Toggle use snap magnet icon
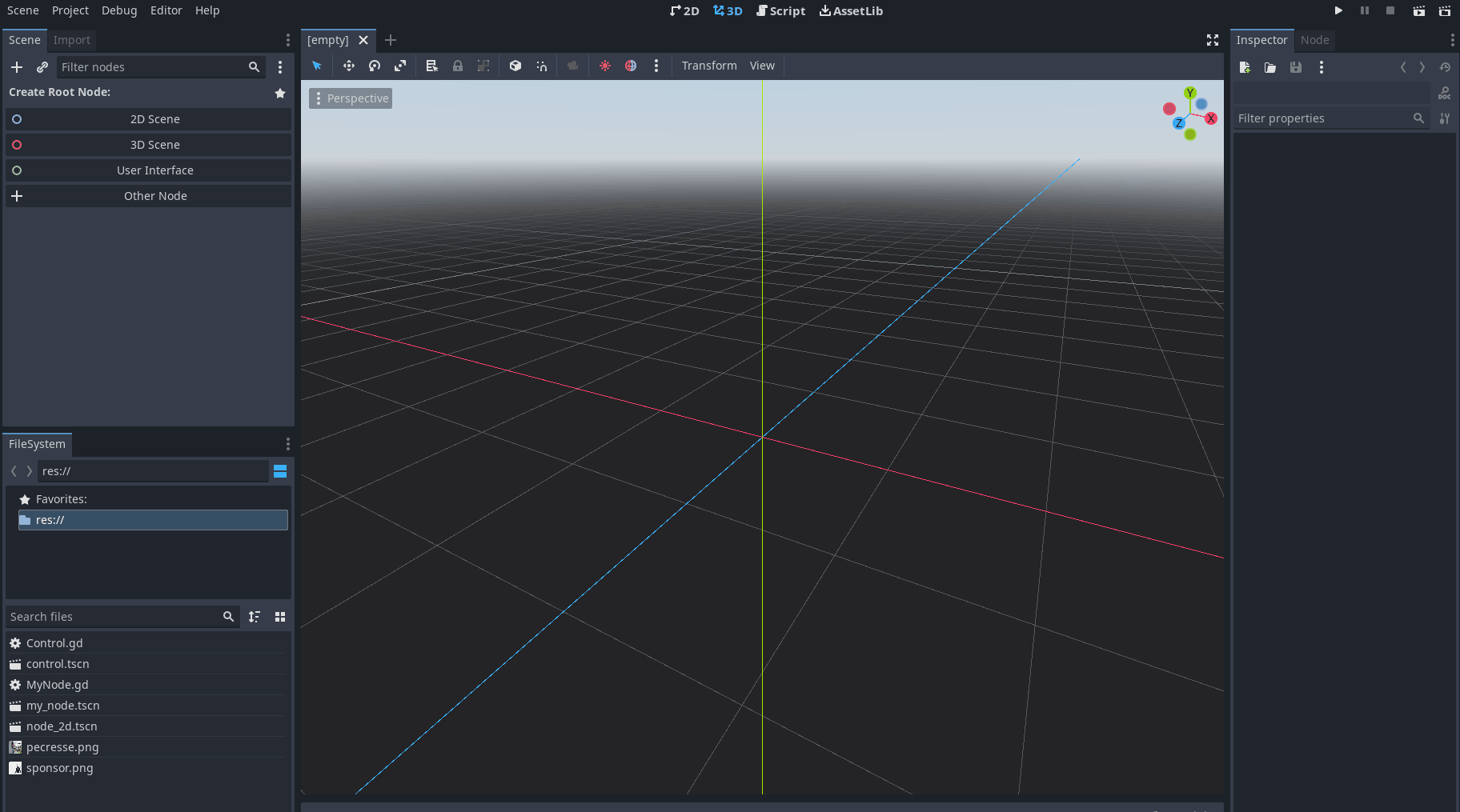Viewport: 1460px width, 812px height. point(542,66)
